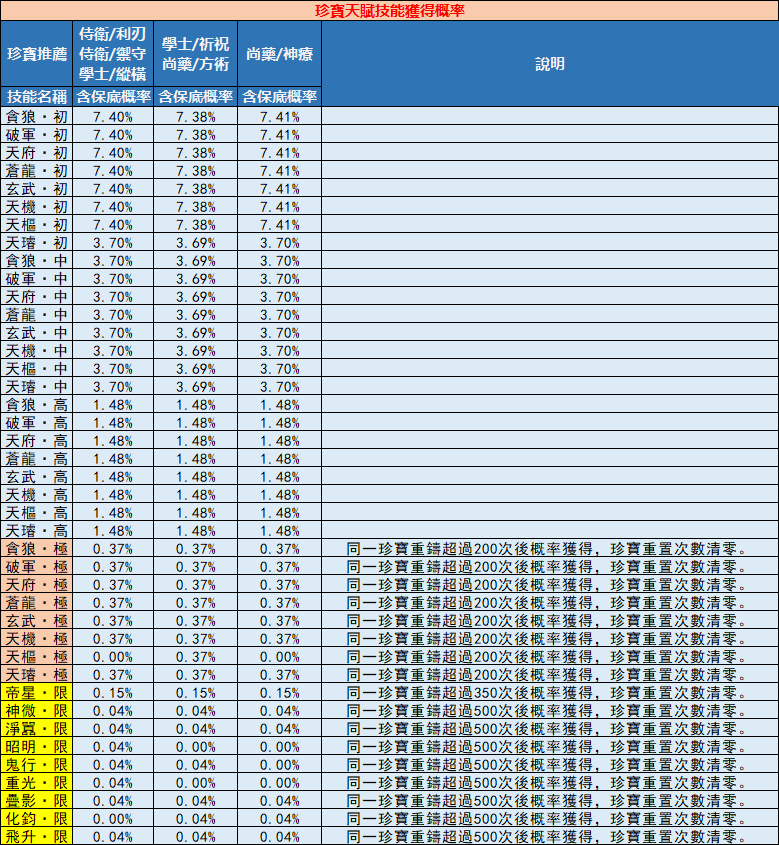This screenshot has width=779, height=845.
Task: Click 含保底概率 subheader under 尚藥/神療
Action: pyautogui.click(x=279, y=97)
